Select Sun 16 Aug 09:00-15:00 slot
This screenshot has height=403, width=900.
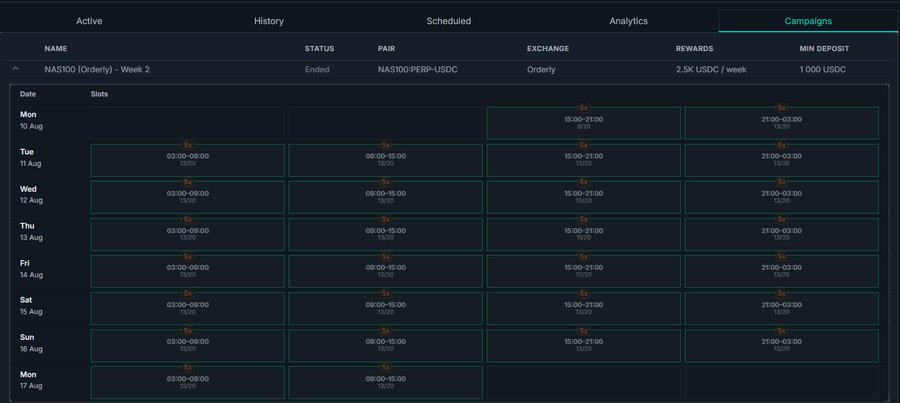[x=385, y=346]
